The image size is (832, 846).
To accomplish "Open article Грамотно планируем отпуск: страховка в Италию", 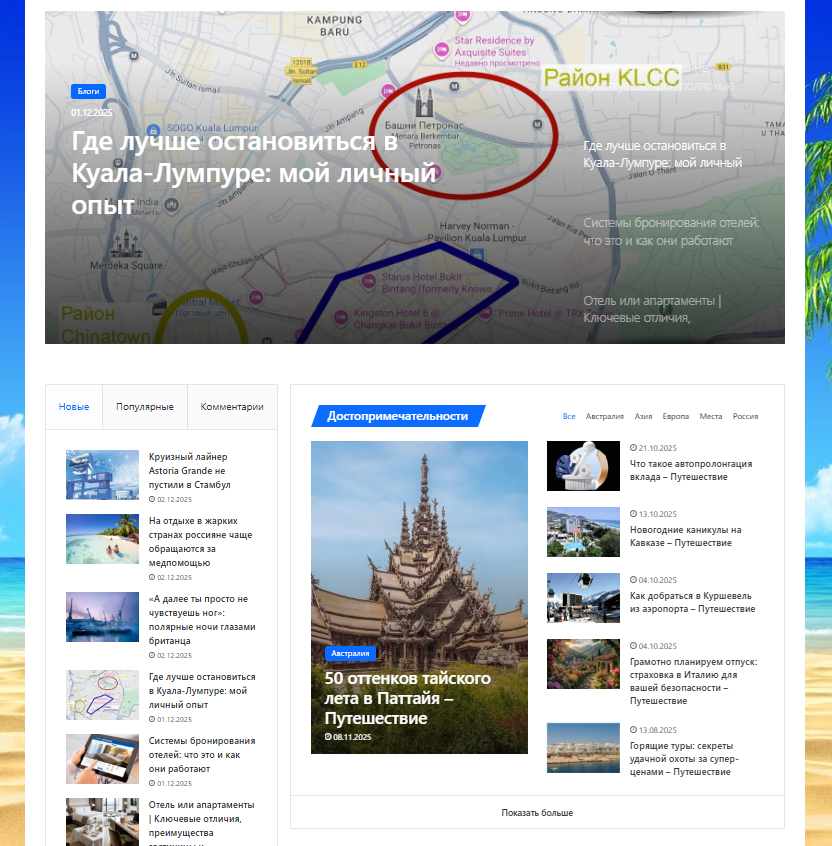I will (693, 681).
